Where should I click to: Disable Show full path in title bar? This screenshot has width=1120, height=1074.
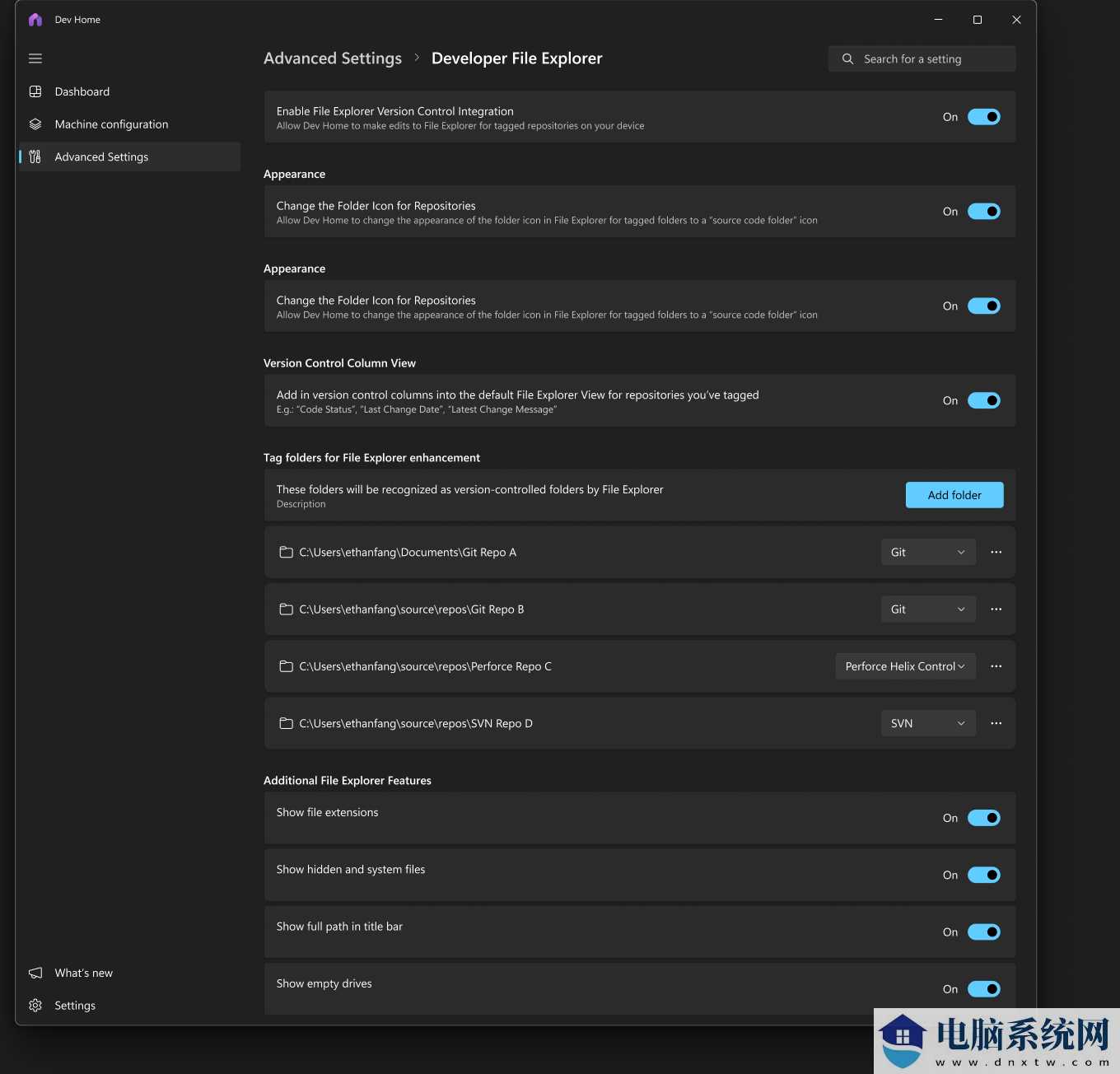point(983,932)
